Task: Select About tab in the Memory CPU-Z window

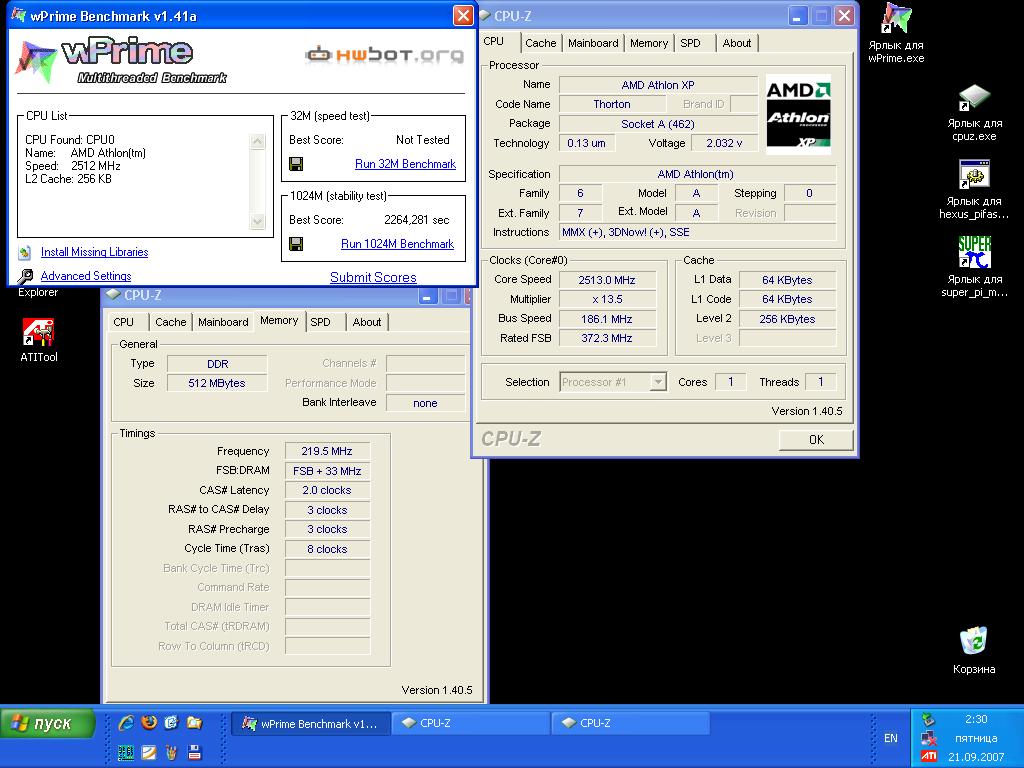Action: pyautogui.click(x=367, y=322)
